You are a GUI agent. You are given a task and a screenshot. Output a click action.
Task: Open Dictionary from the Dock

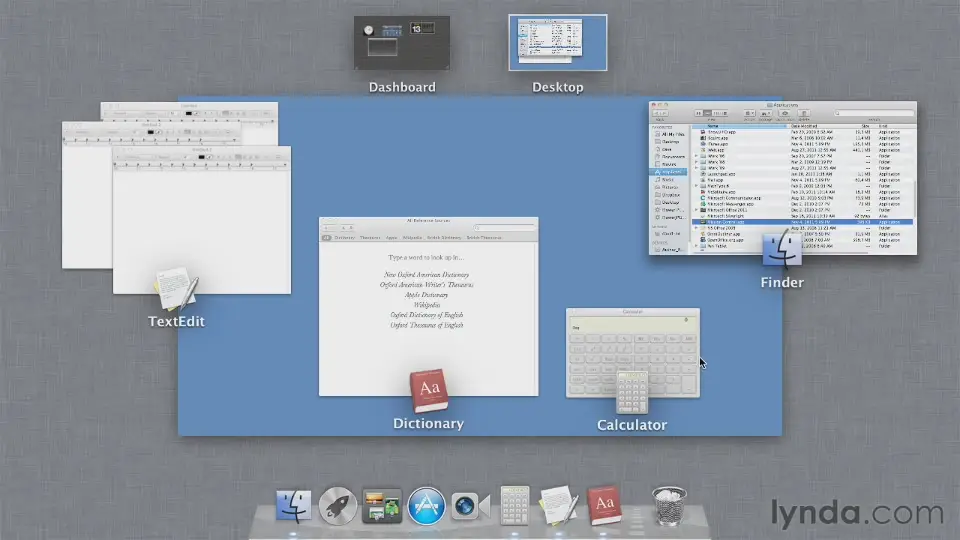[604, 506]
